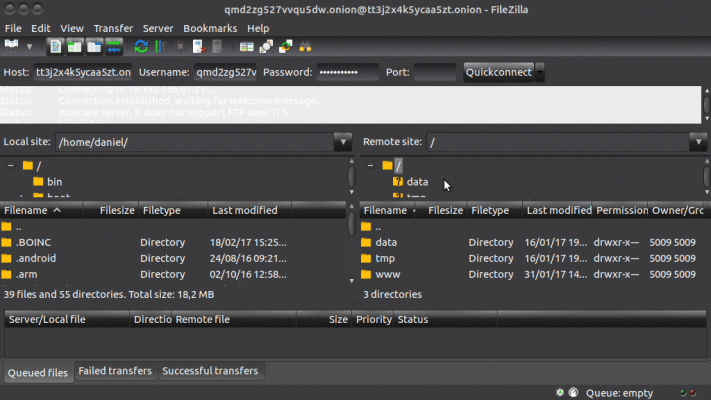Sort by remote Last modified column

tap(558, 211)
